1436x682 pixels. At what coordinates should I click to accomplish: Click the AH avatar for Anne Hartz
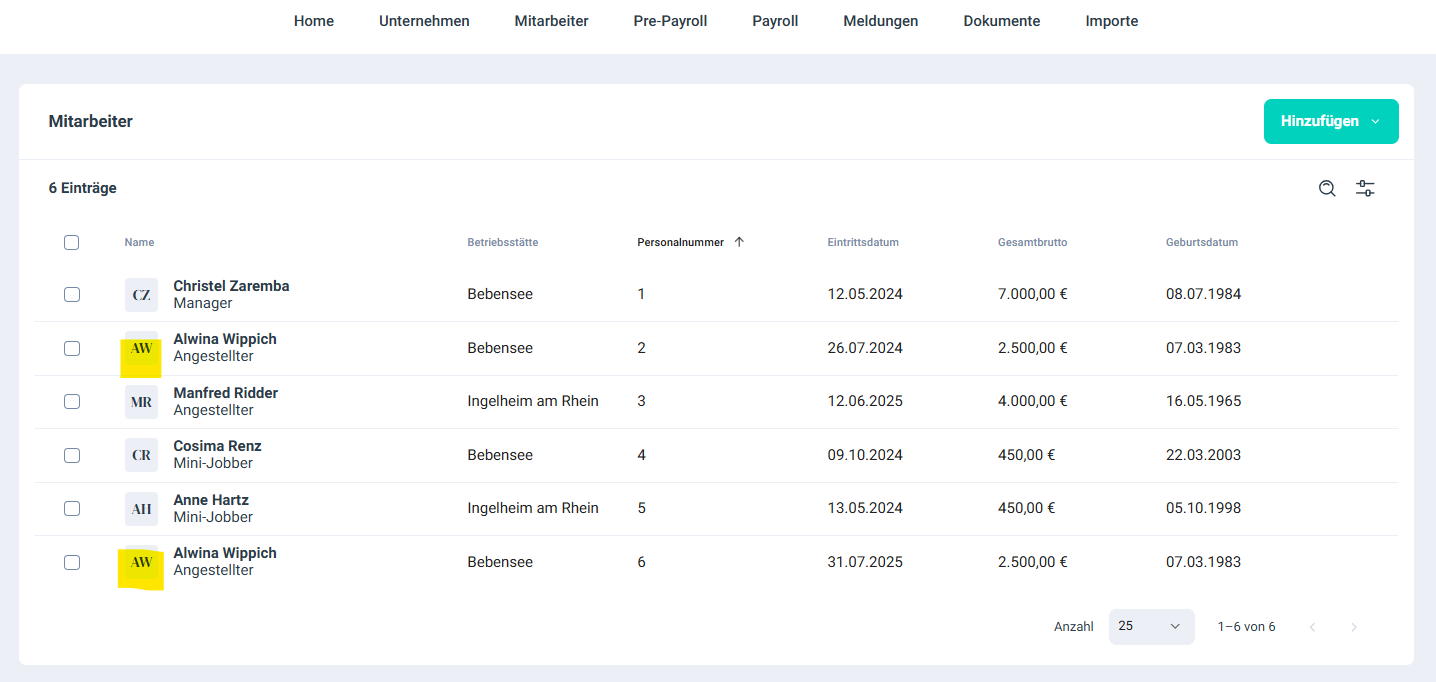click(141, 509)
